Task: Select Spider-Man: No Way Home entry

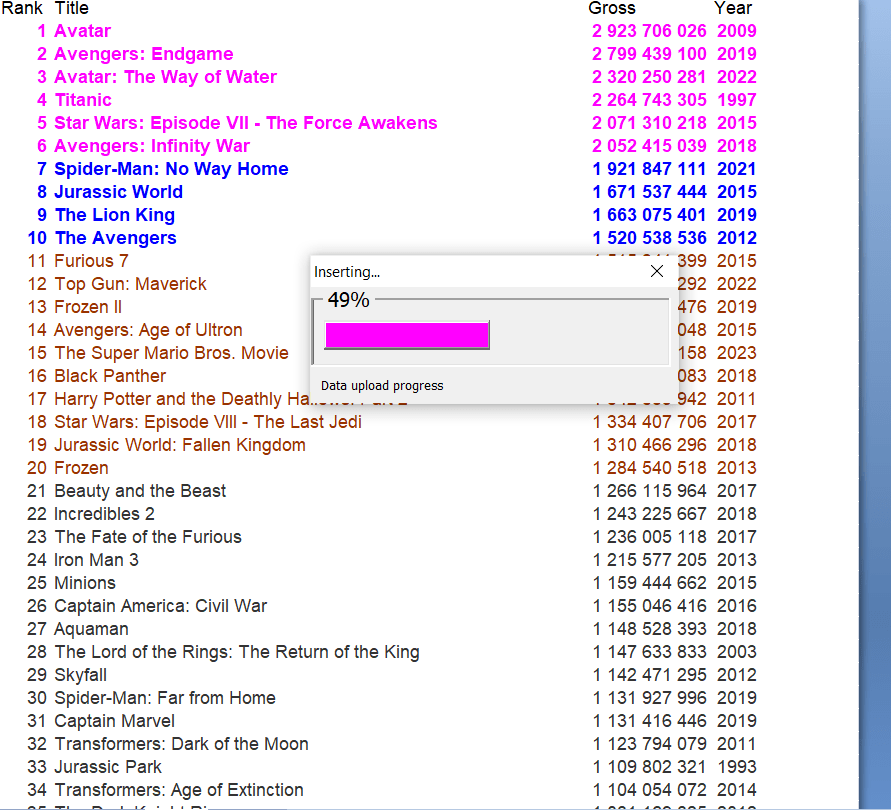Action: point(171,169)
